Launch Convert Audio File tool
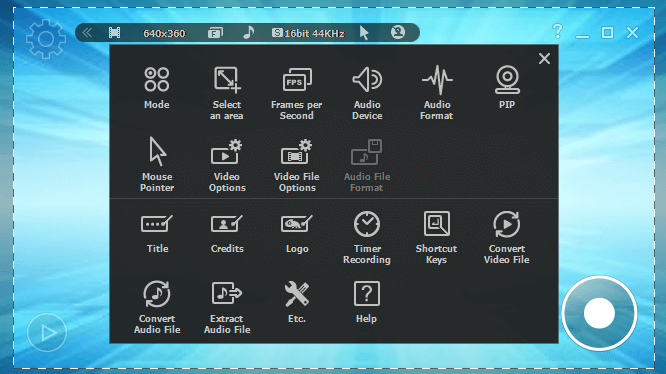This screenshot has height=374, width=666. pos(157,307)
